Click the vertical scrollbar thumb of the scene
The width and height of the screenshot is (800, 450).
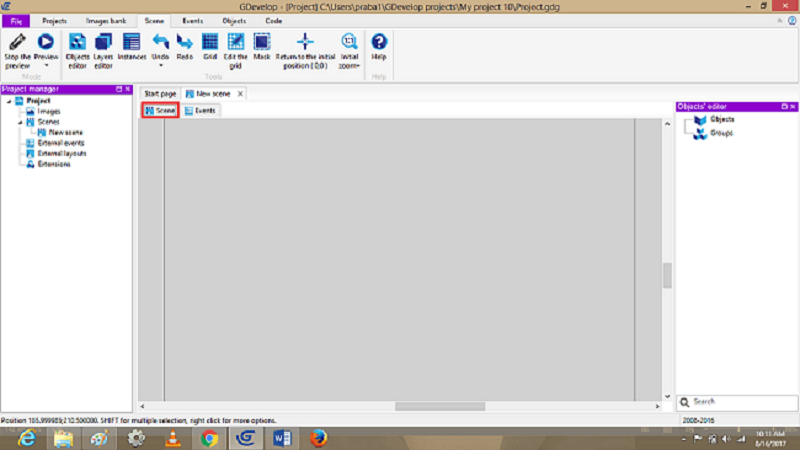(x=667, y=276)
